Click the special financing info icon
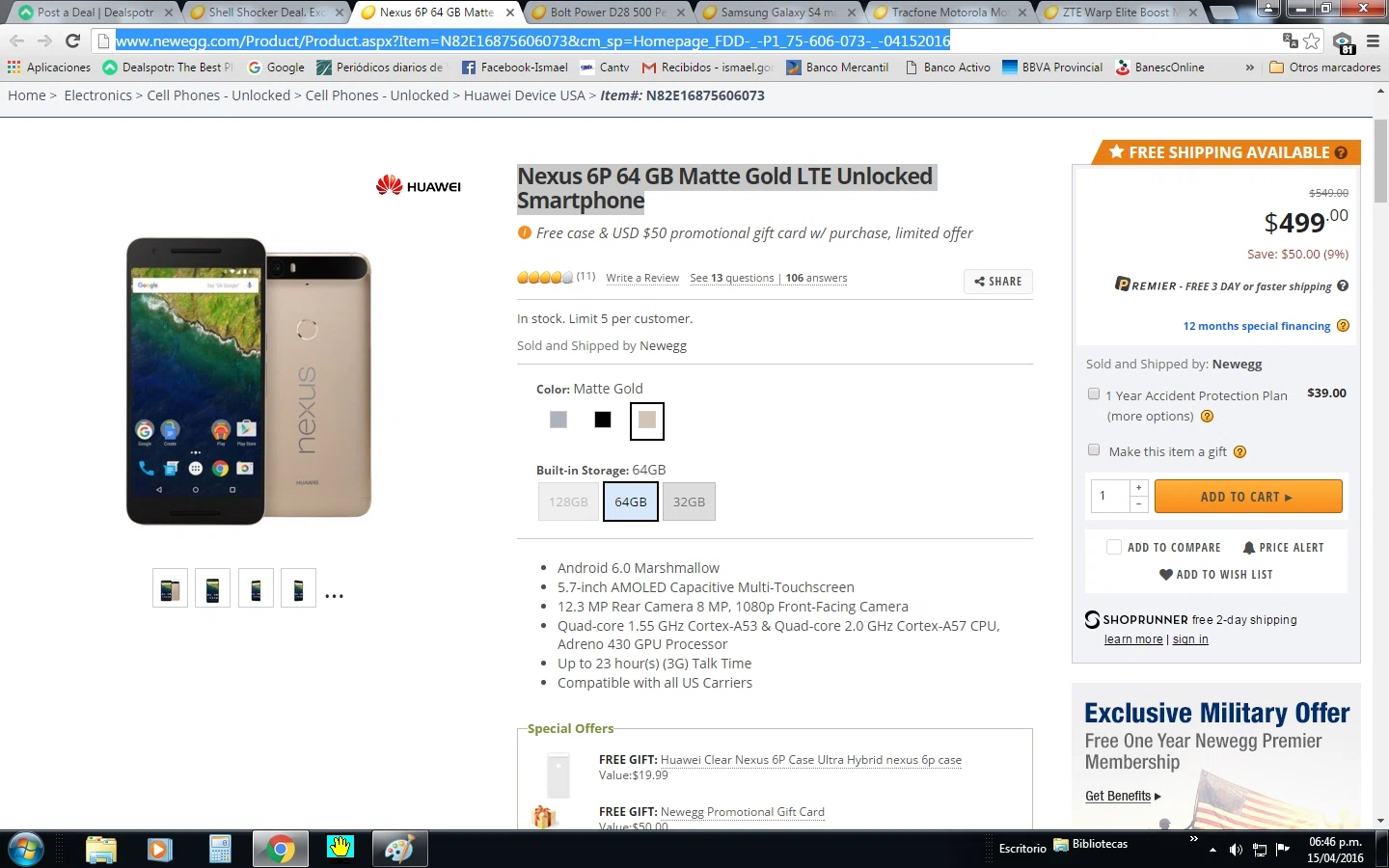1389x868 pixels. (1343, 326)
